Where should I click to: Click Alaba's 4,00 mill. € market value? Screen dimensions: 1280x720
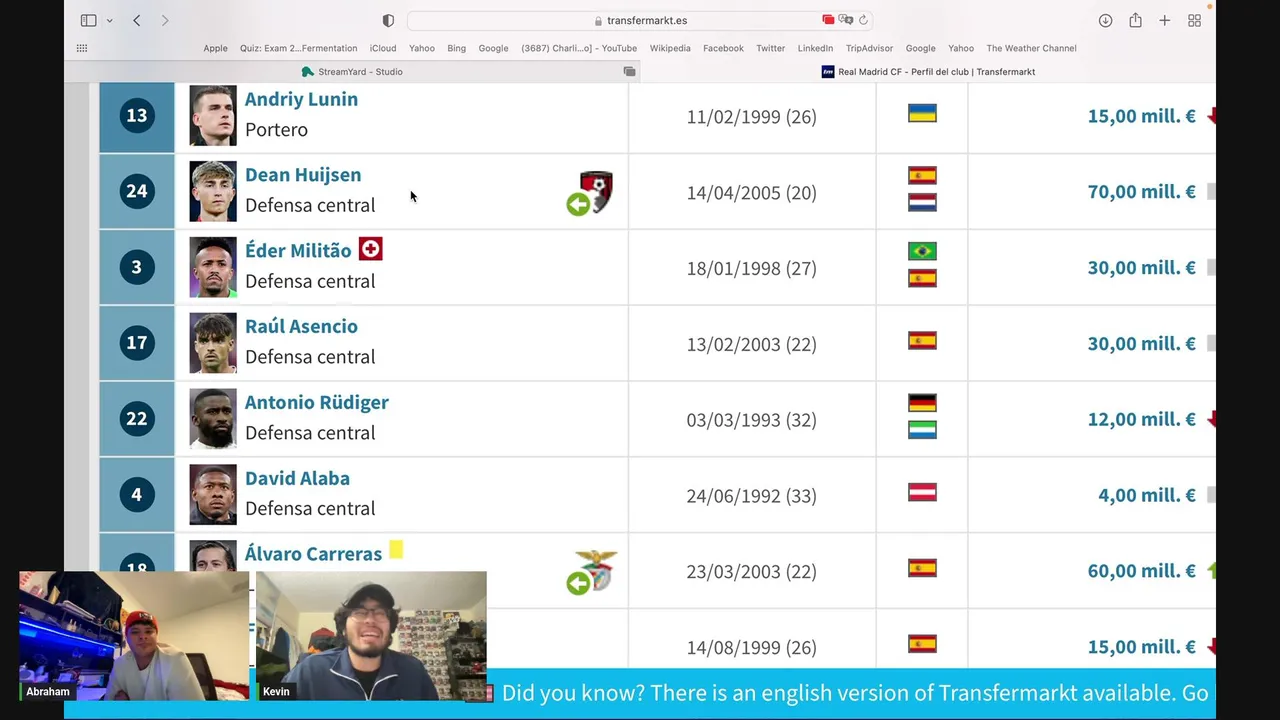1147,495
